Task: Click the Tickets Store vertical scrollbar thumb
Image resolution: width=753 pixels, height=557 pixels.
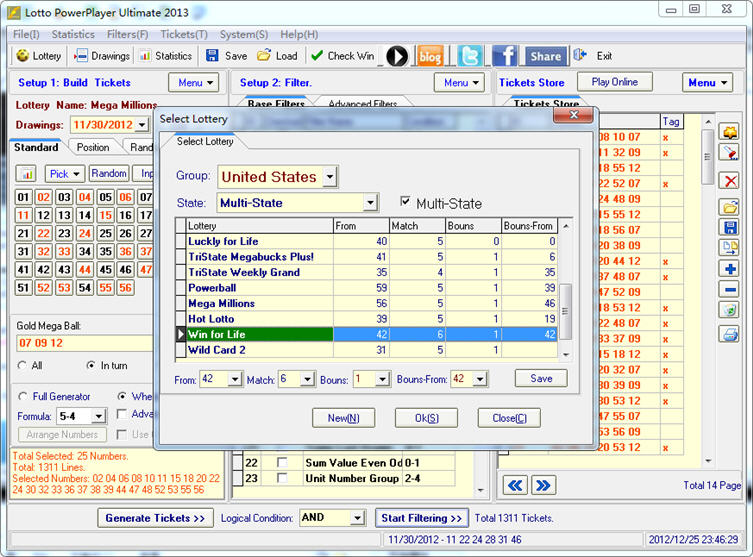Action: coord(707,157)
